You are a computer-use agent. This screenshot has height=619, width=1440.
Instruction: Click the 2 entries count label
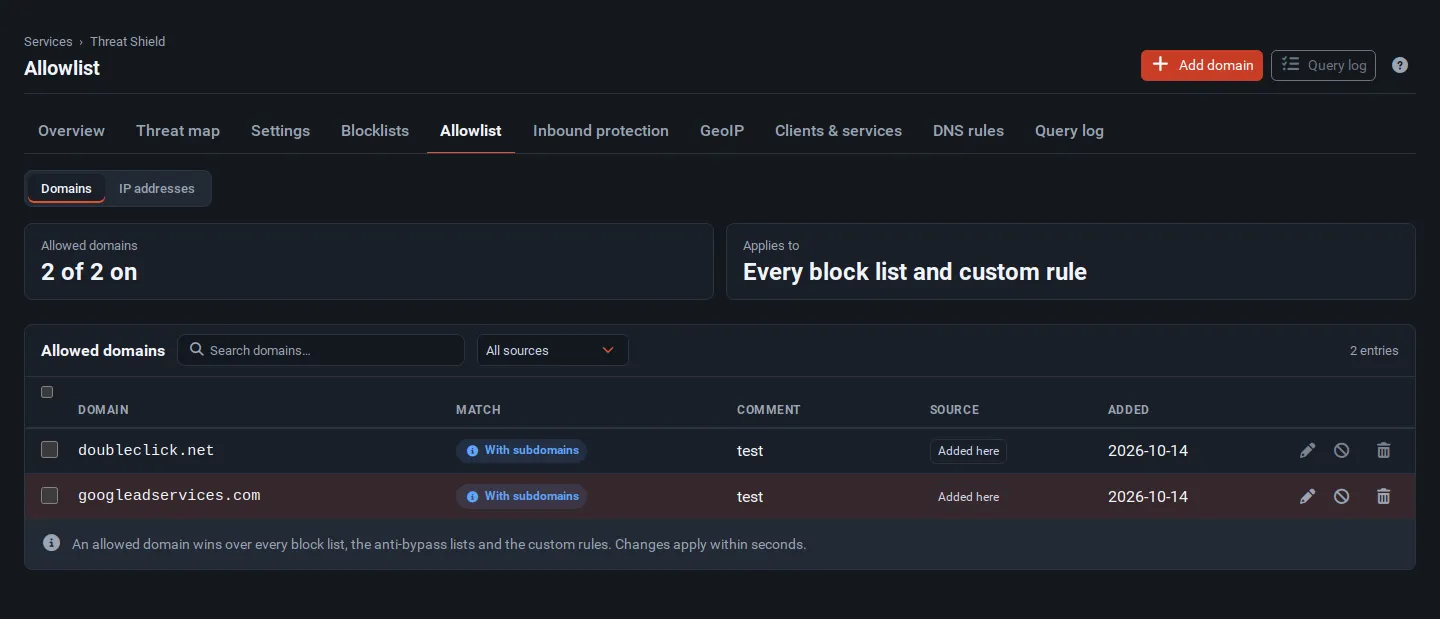[1374, 350]
